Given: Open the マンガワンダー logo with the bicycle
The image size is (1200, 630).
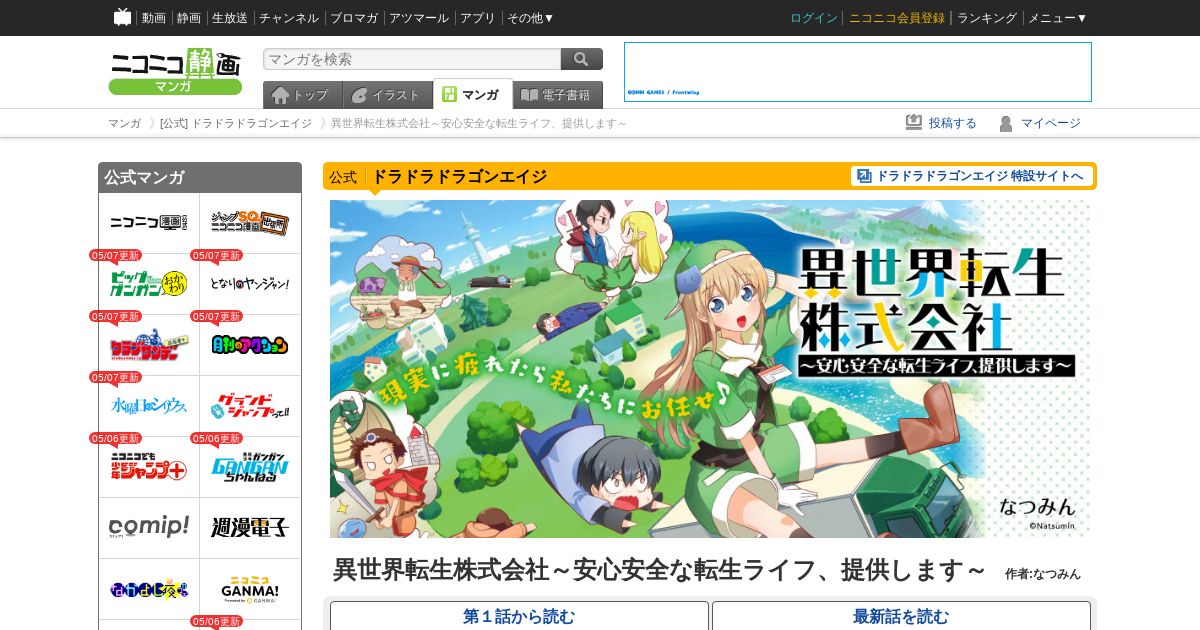Looking at the screenshot, I should pyautogui.click(x=149, y=345).
